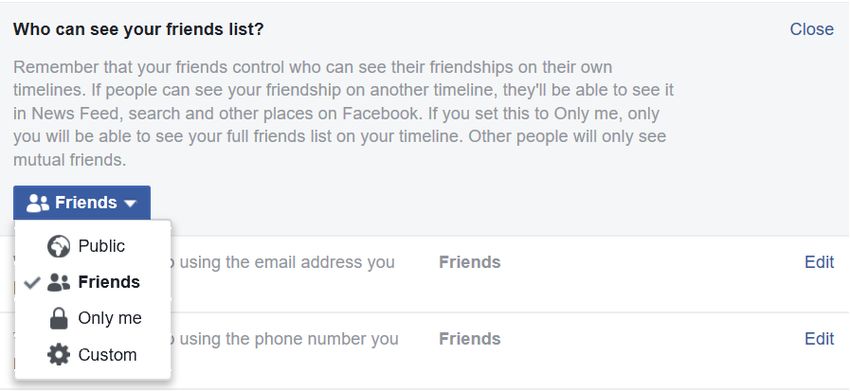The image size is (850, 391).
Task: Click Friends value in phone number row
Action: coord(469,339)
